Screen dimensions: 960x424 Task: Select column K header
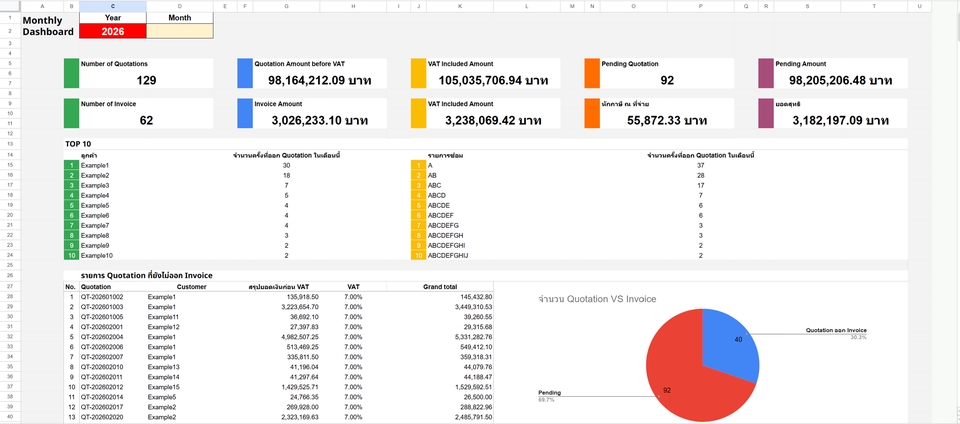coord(460,6)
